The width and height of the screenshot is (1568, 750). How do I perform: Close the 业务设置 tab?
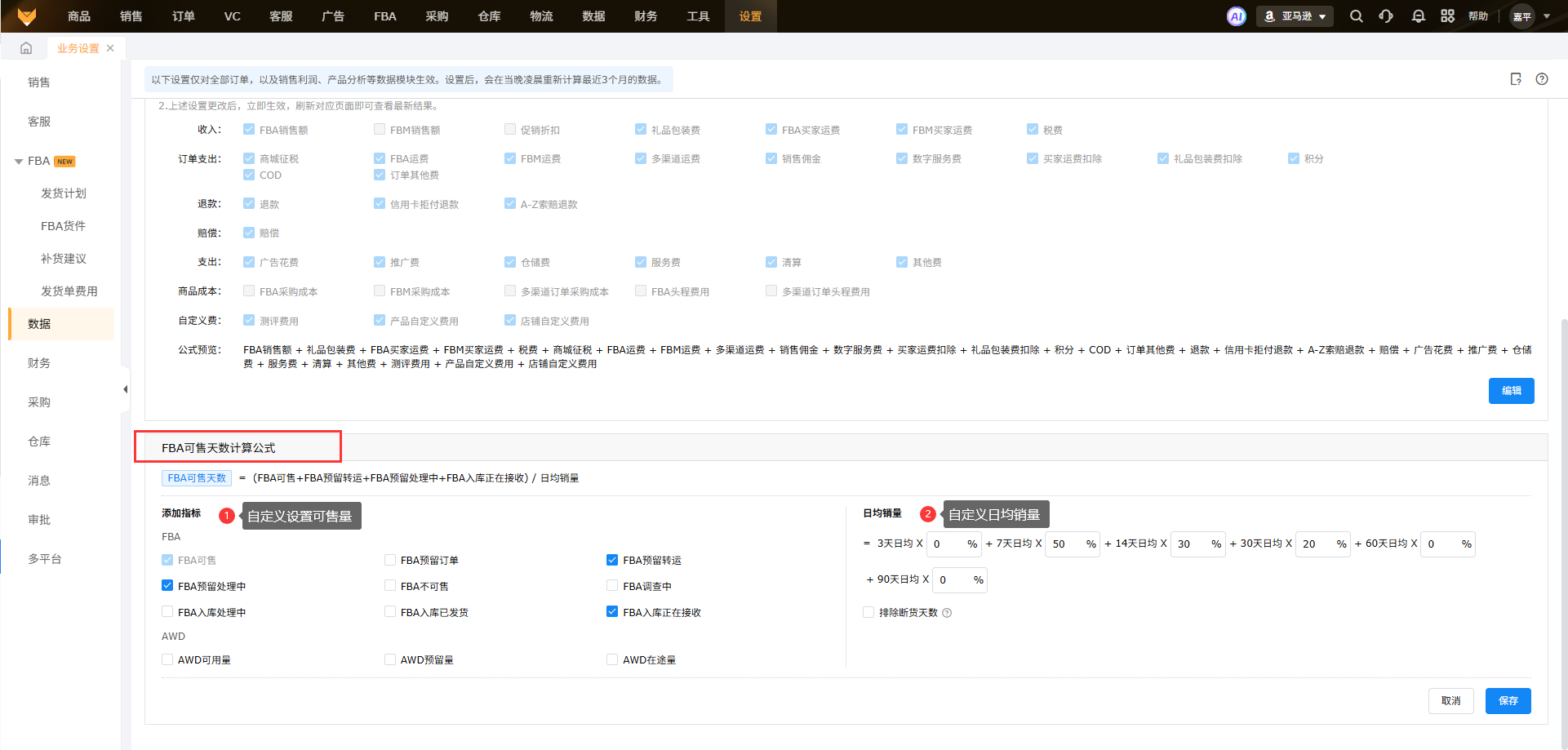[110, 48]
